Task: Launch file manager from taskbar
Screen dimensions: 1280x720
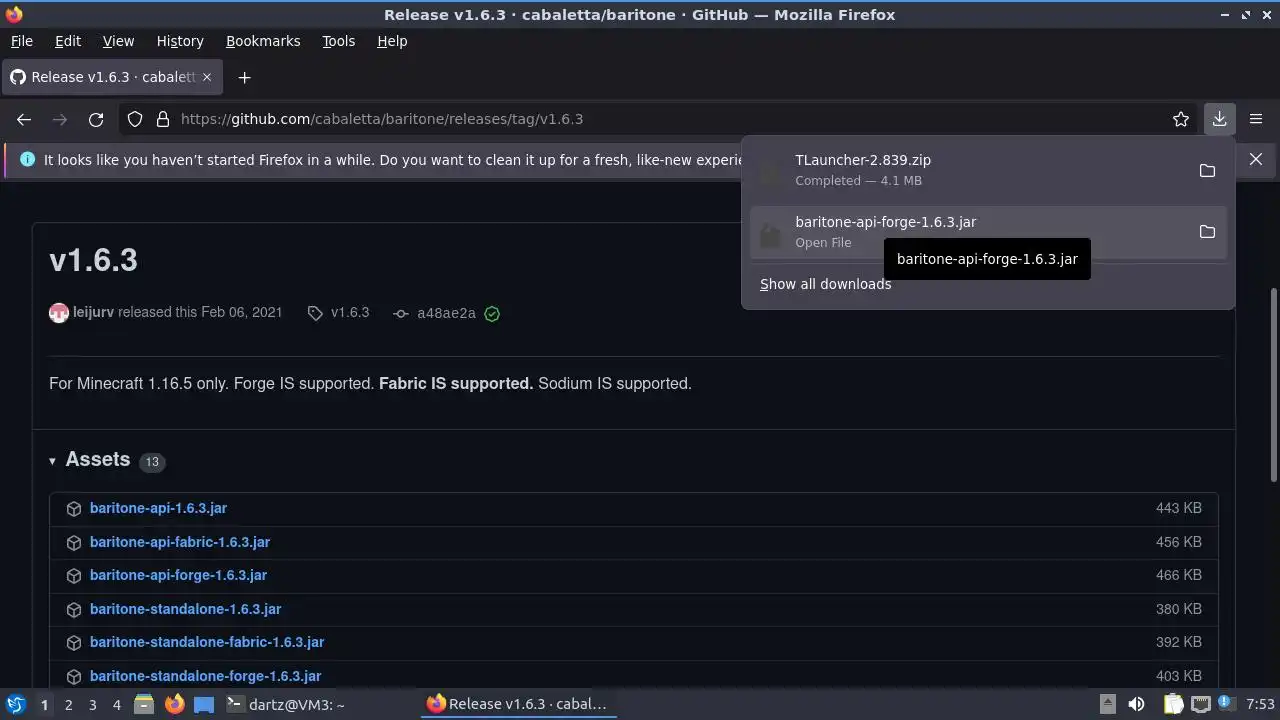Action: point(144,704)
